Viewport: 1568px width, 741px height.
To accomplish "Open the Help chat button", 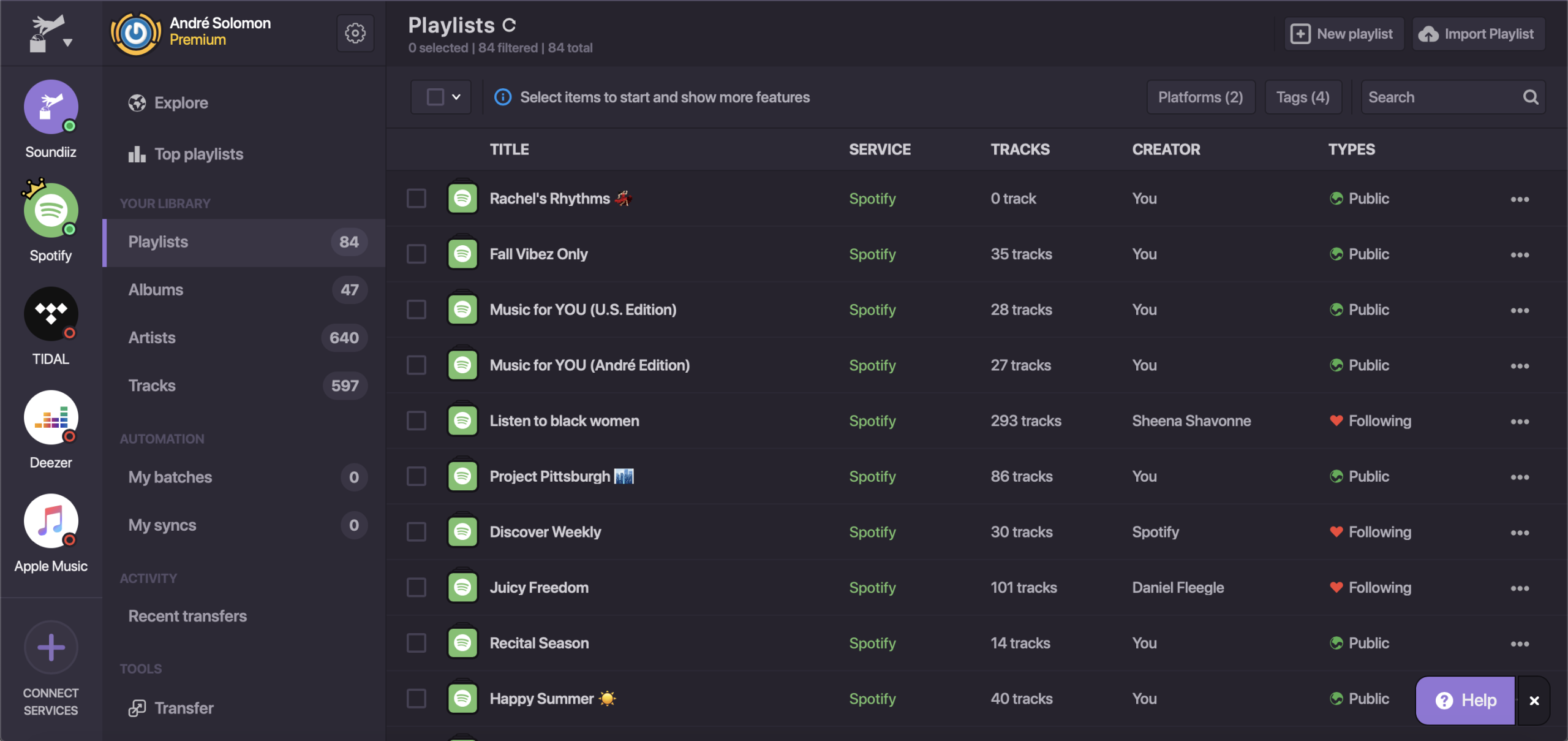I will click(1466, 700).
